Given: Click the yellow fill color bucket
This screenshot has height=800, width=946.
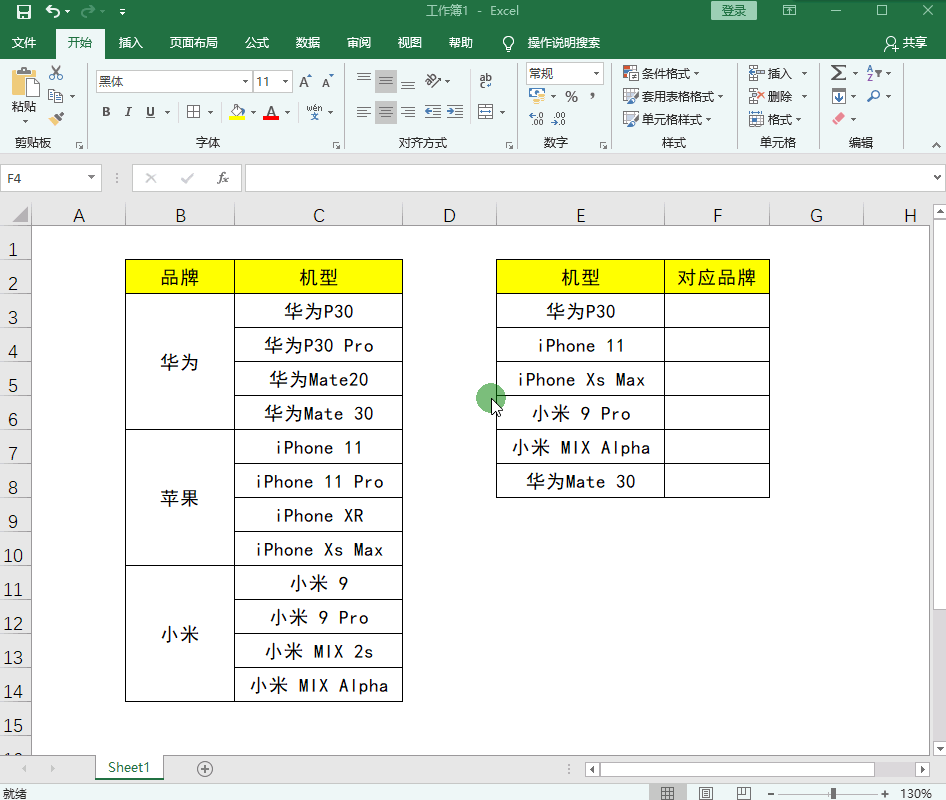Looking at the screenshot, I should (x=237, y=112).
